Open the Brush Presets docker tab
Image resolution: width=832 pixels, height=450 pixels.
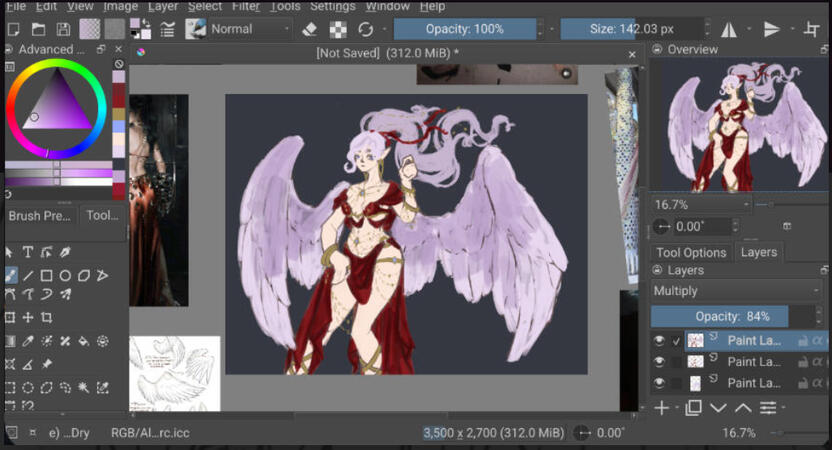tap(40, 215)
